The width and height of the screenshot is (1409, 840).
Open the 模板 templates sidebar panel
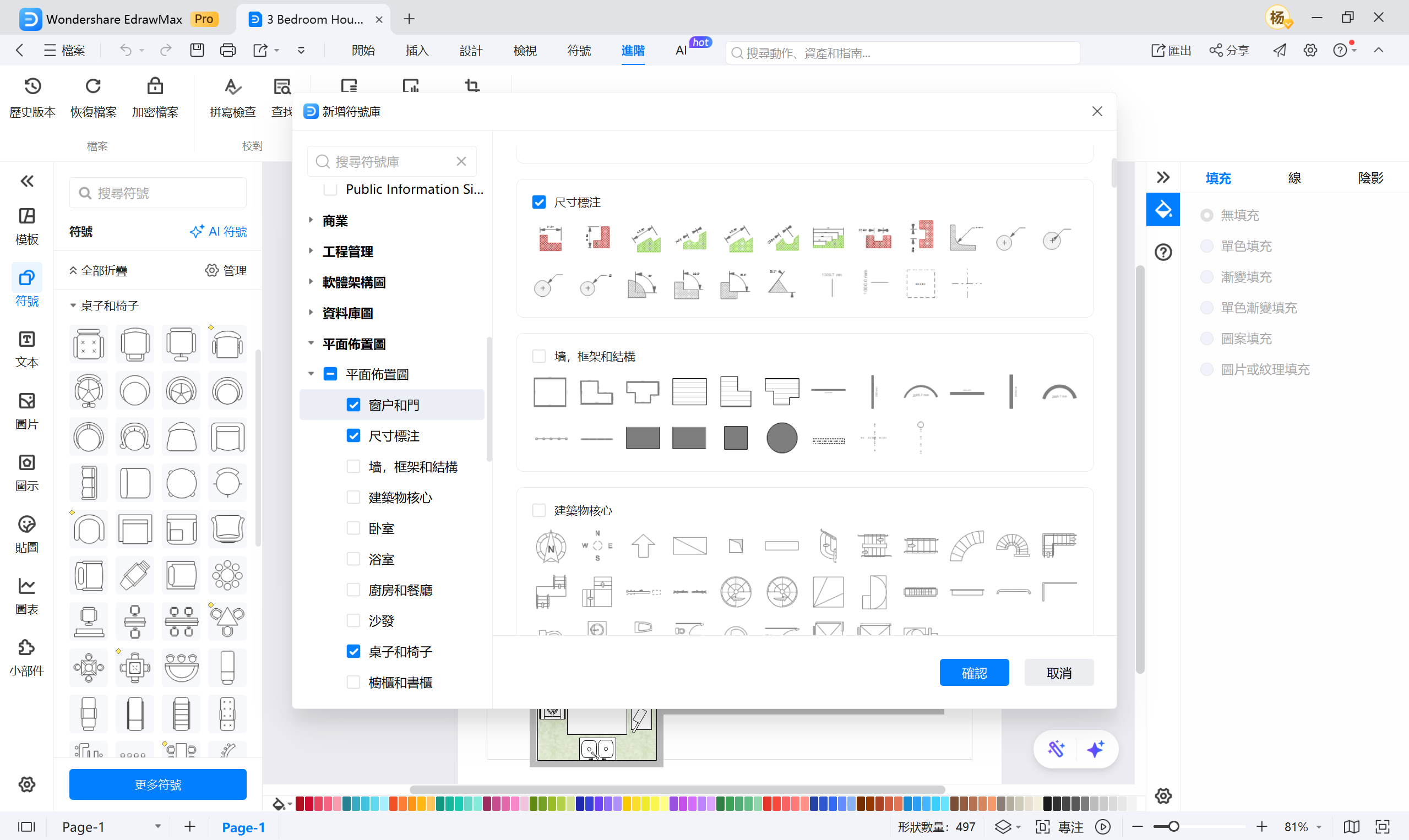coord(26,225)
